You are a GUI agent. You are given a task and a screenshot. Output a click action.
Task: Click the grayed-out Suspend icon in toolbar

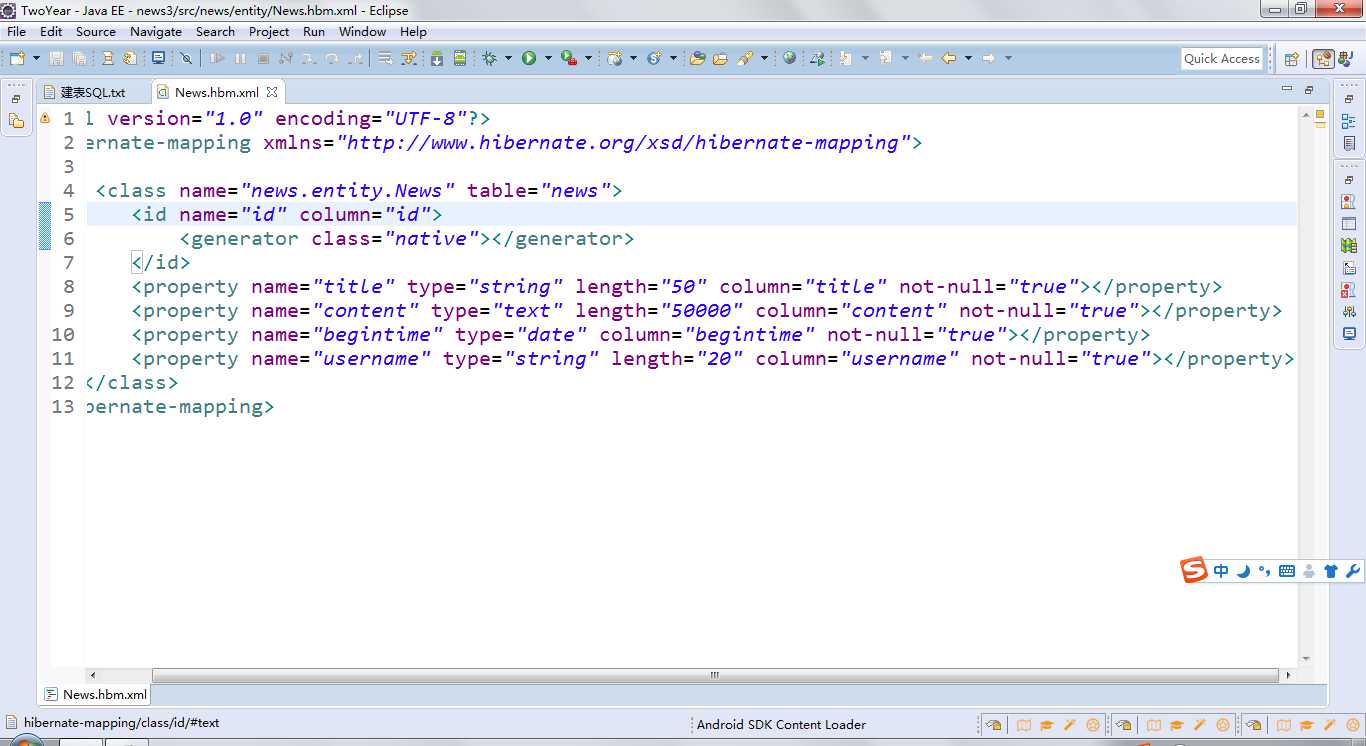point(240,58)
